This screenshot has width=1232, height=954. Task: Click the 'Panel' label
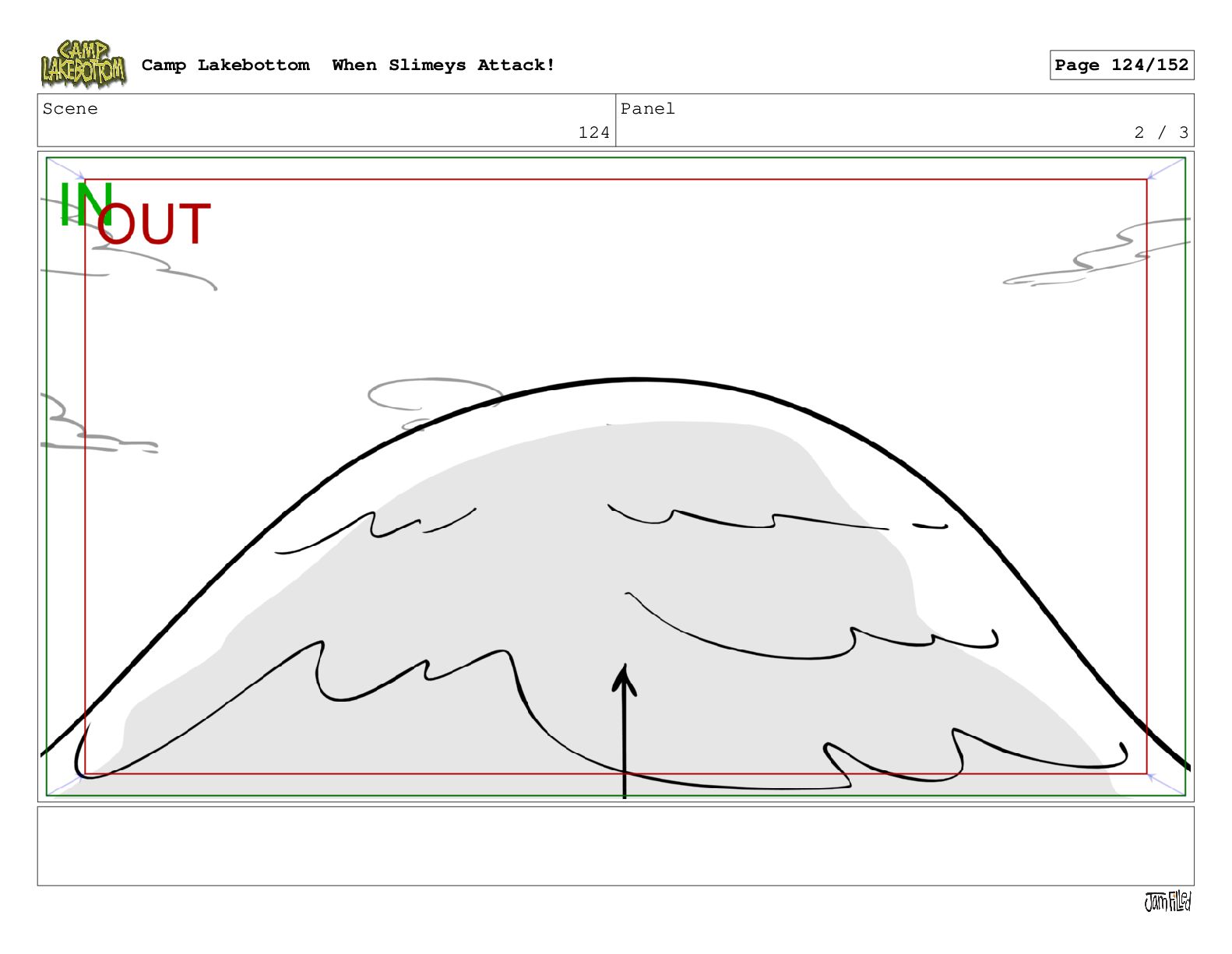point(647,109)
